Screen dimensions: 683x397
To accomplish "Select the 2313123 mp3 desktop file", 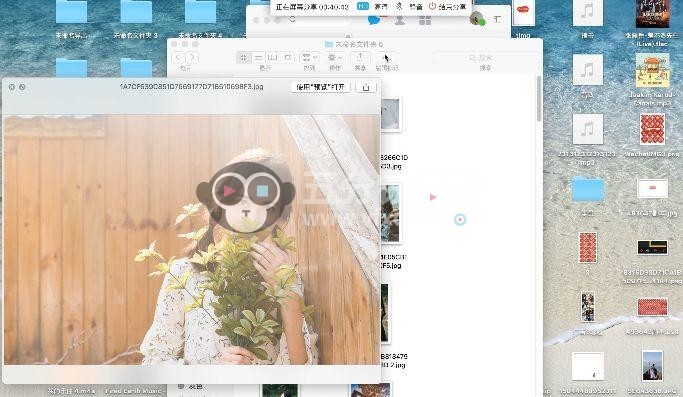I will 588,129.
